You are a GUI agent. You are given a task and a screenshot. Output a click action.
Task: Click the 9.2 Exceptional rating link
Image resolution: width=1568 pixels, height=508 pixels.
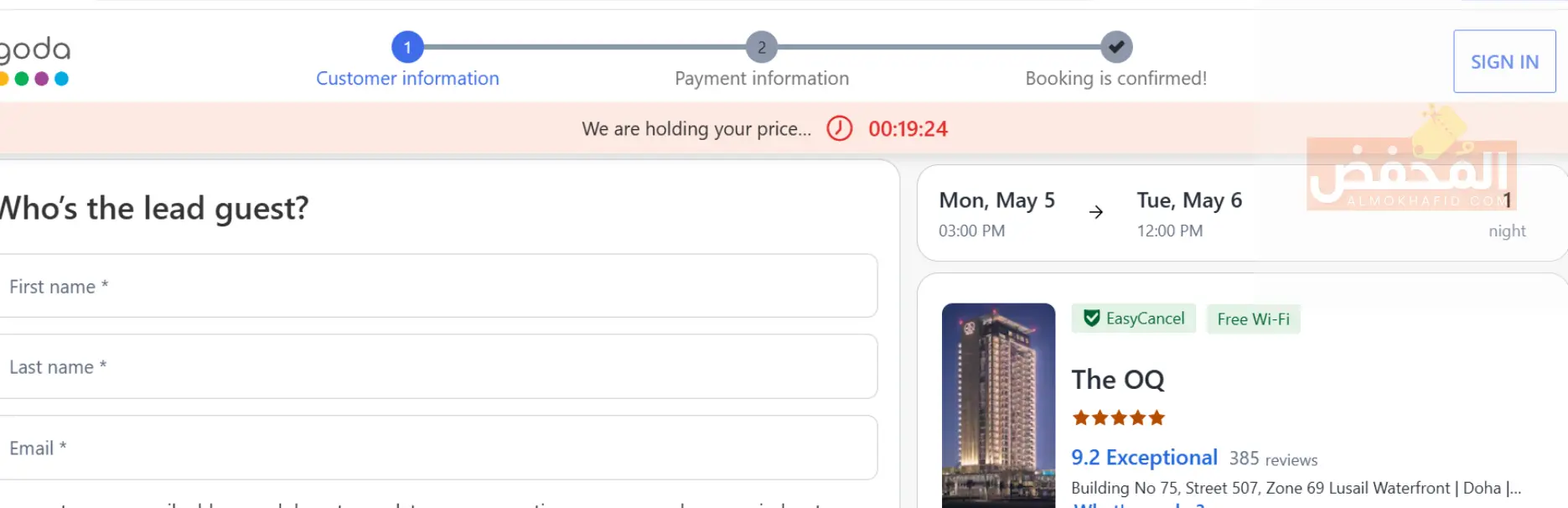[x=1144, y=458]
